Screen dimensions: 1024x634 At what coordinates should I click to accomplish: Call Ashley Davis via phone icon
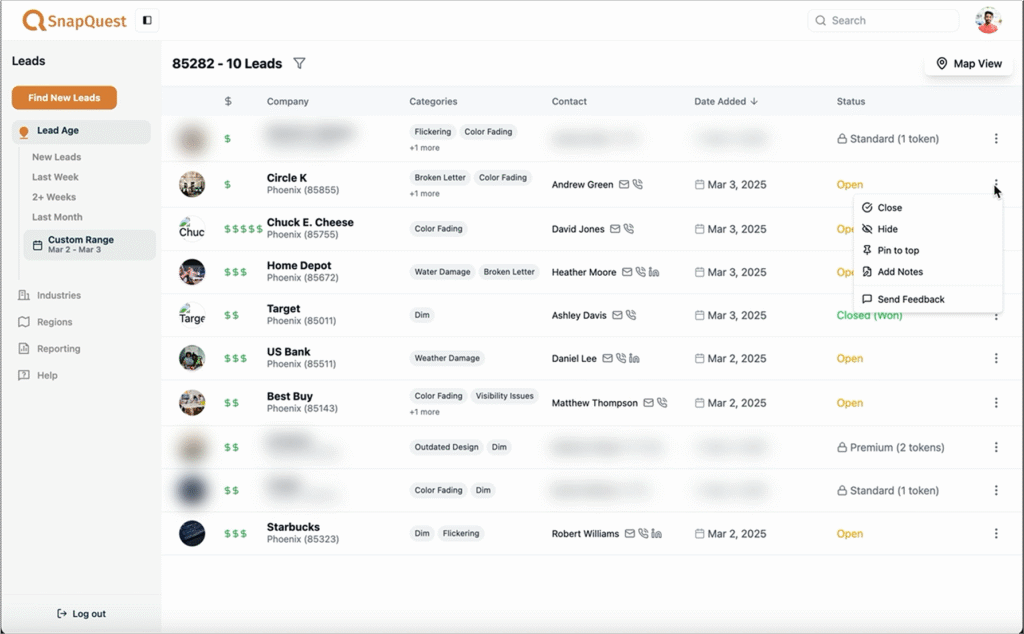[631, 315]
